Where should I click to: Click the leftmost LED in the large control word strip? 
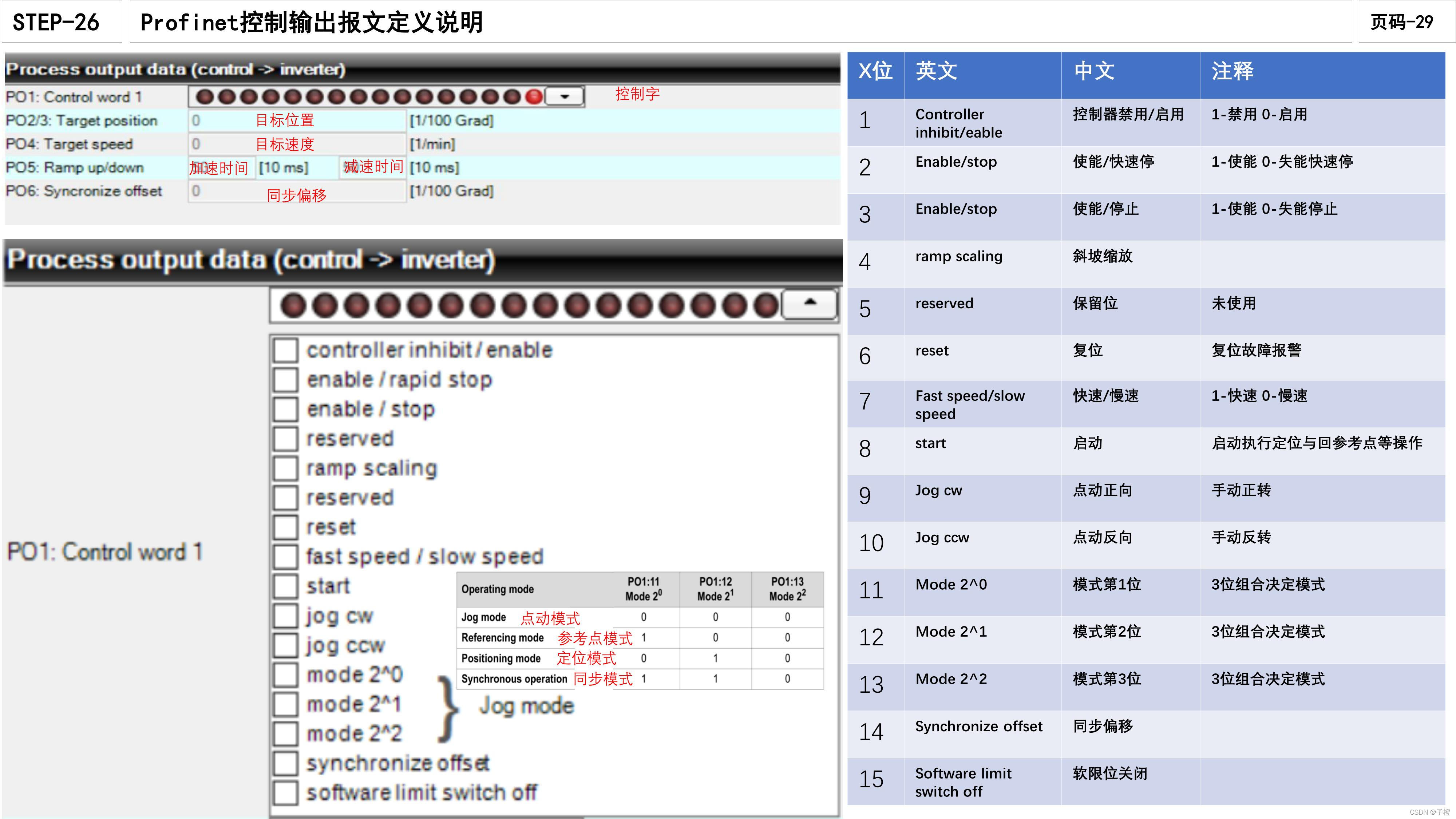pos(293,305)
